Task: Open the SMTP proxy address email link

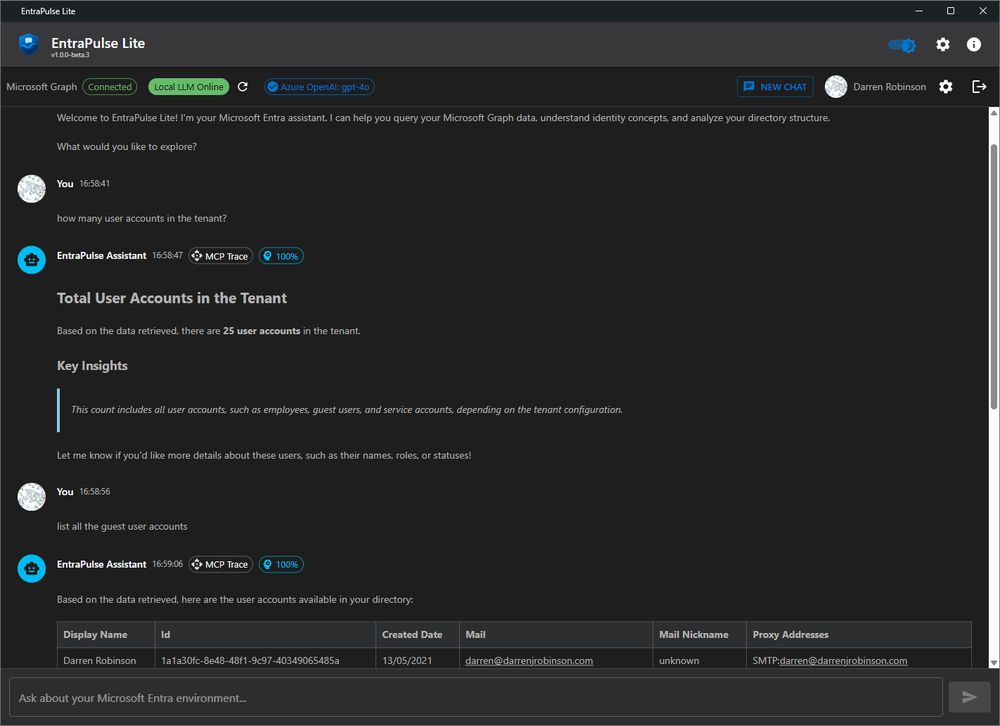Action: click(843, 660)
